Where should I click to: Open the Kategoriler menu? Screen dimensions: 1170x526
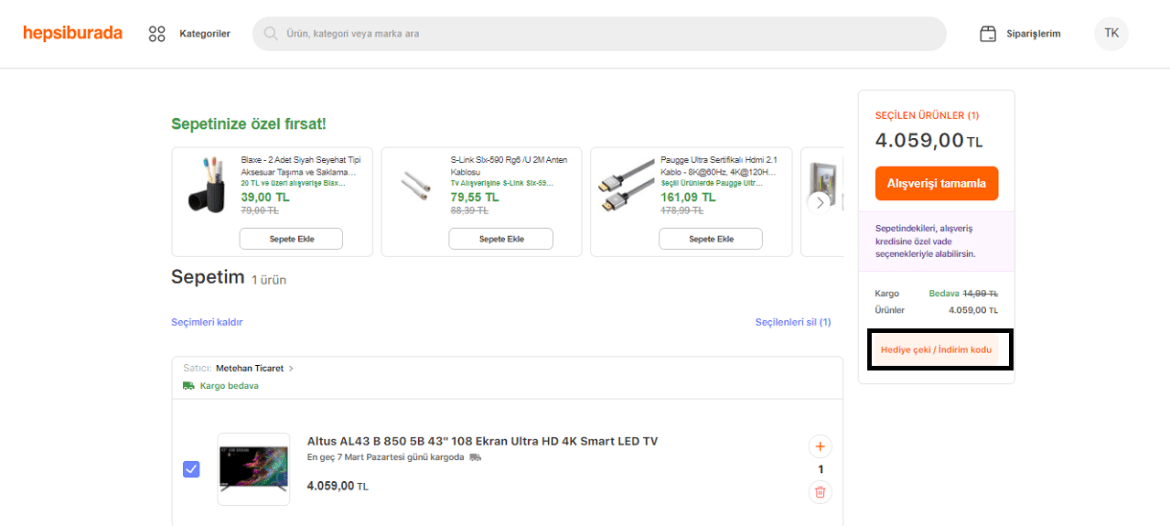click(x=205, y=34)
